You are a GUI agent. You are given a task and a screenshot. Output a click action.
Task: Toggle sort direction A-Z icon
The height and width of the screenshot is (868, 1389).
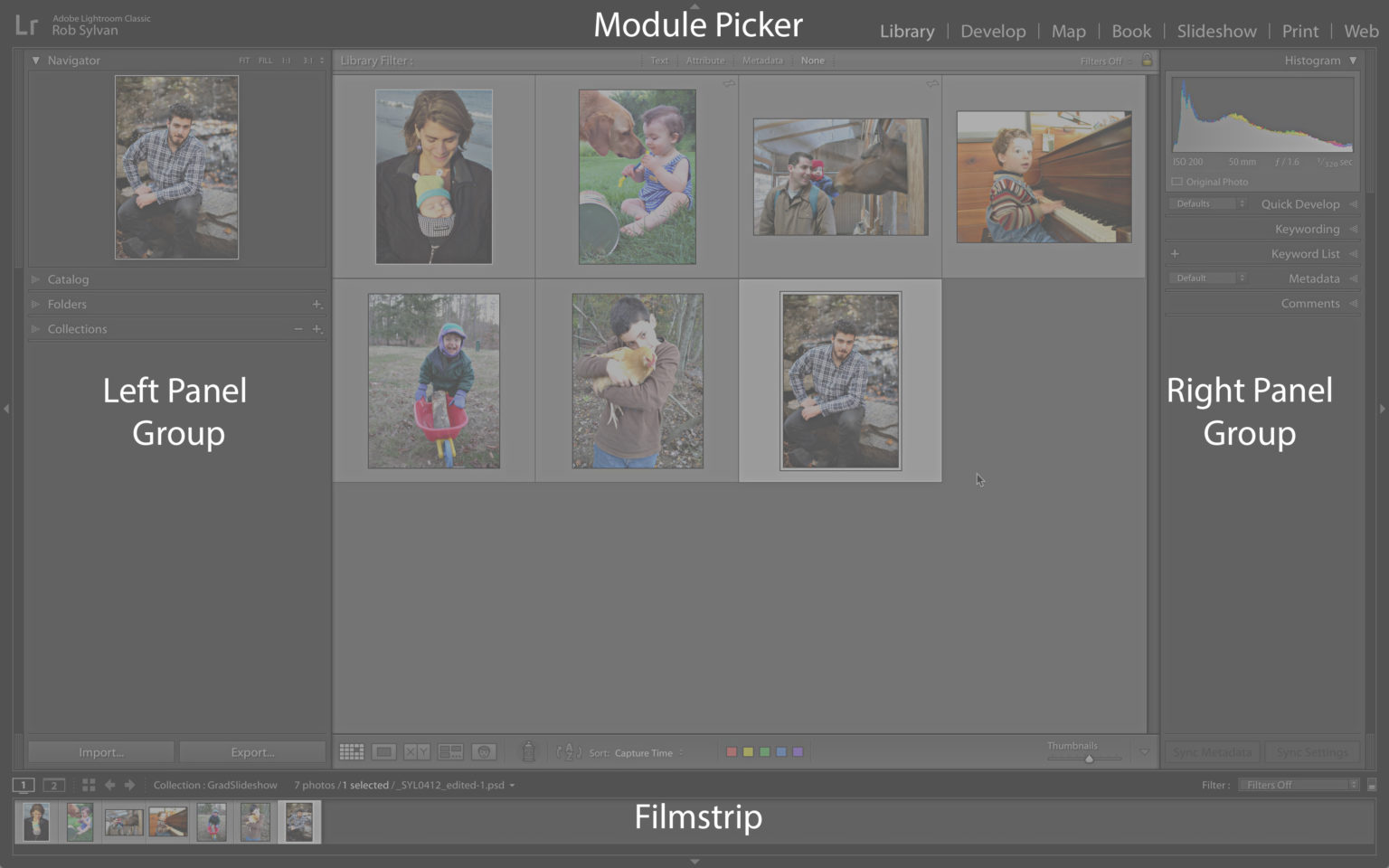568,752
